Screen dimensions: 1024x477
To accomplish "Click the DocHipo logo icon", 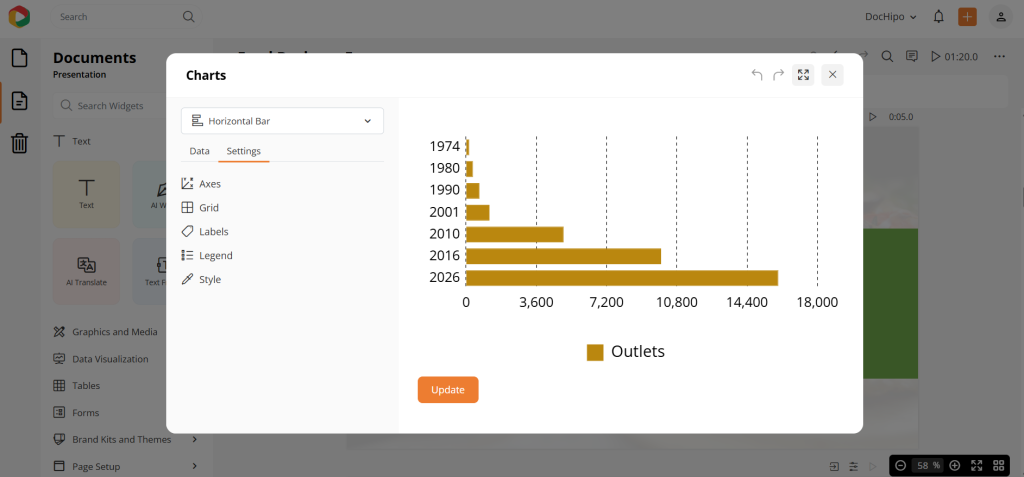I will coord(20,16).
